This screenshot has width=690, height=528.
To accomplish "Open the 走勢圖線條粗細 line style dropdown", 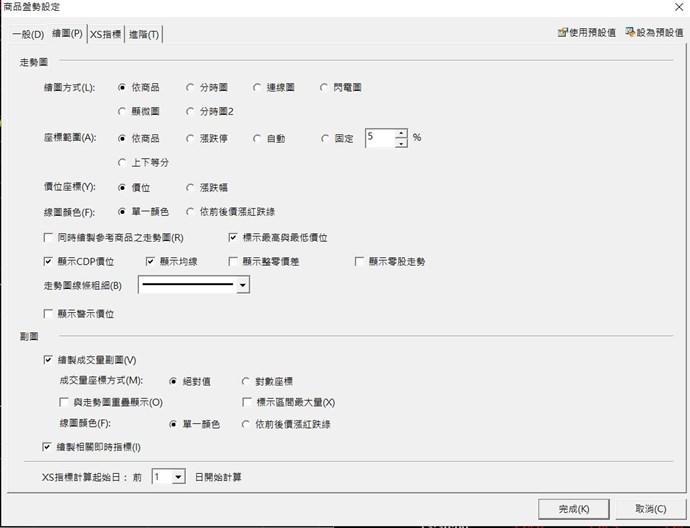I will tap(242, 286).
